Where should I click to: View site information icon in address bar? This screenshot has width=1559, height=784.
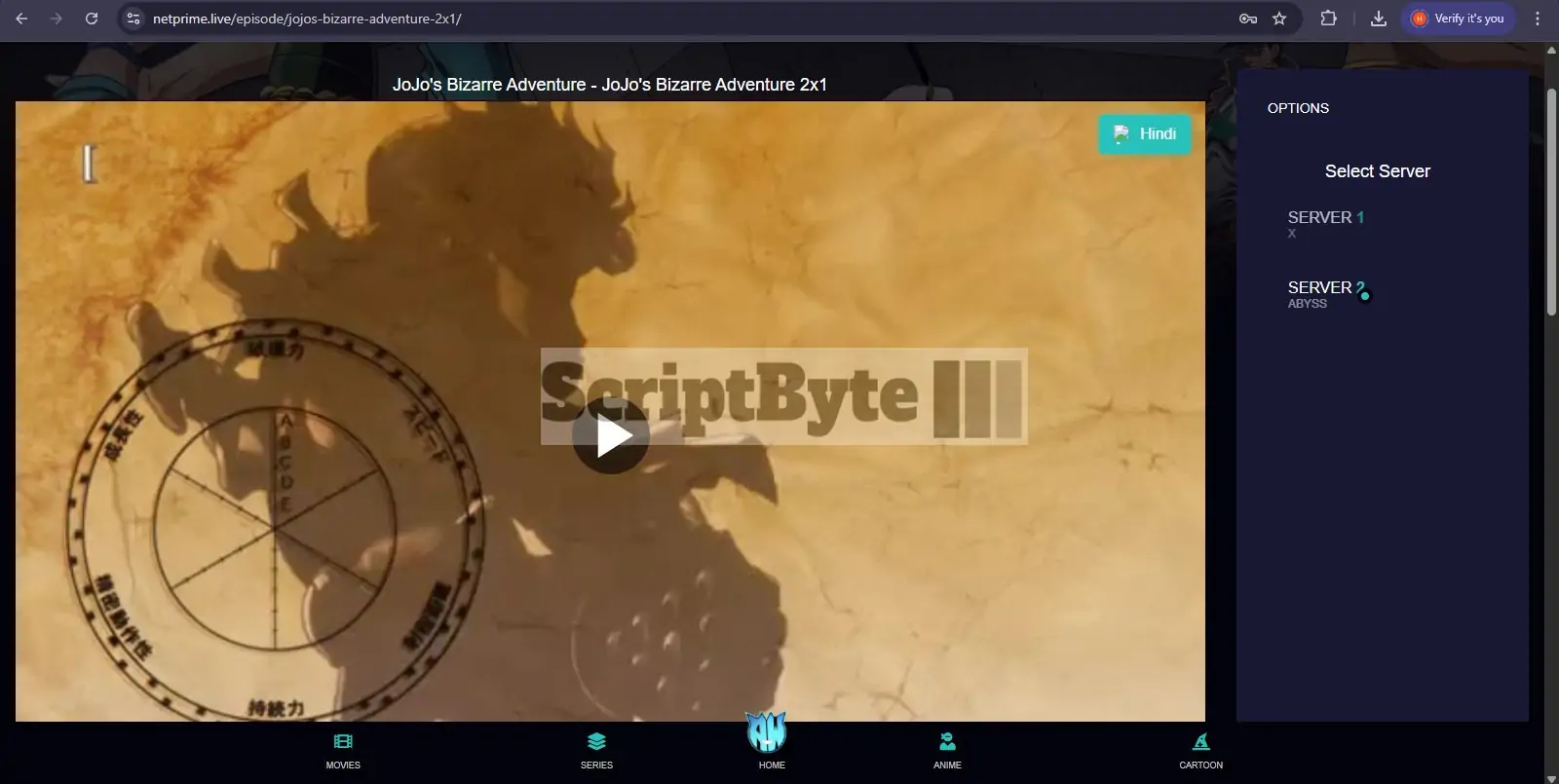coord(133,19)
